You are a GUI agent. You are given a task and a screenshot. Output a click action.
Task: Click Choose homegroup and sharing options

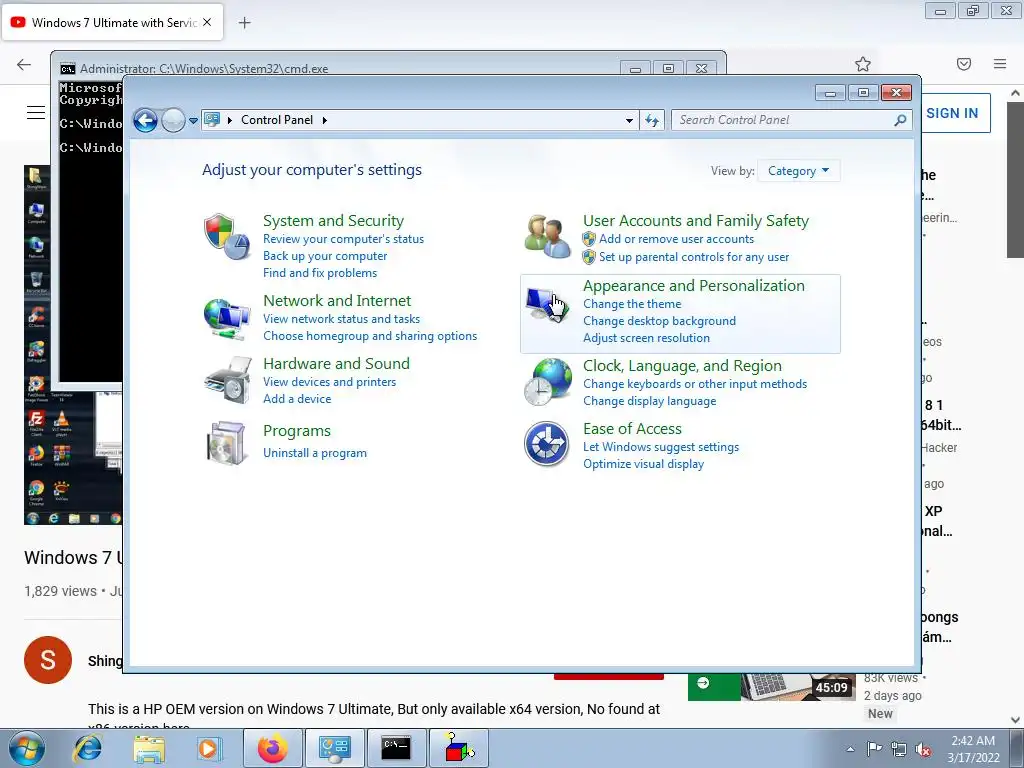click(370, 336)
